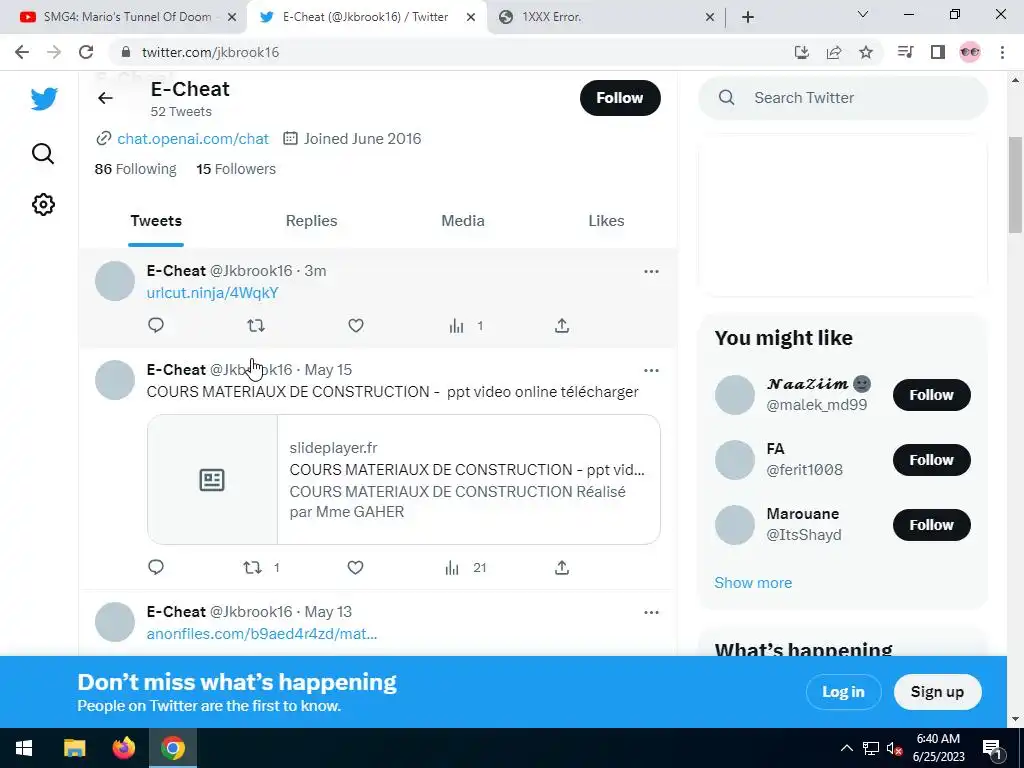
Task: Close the 1XXX Error tab
Action: (x=710, y=18)
